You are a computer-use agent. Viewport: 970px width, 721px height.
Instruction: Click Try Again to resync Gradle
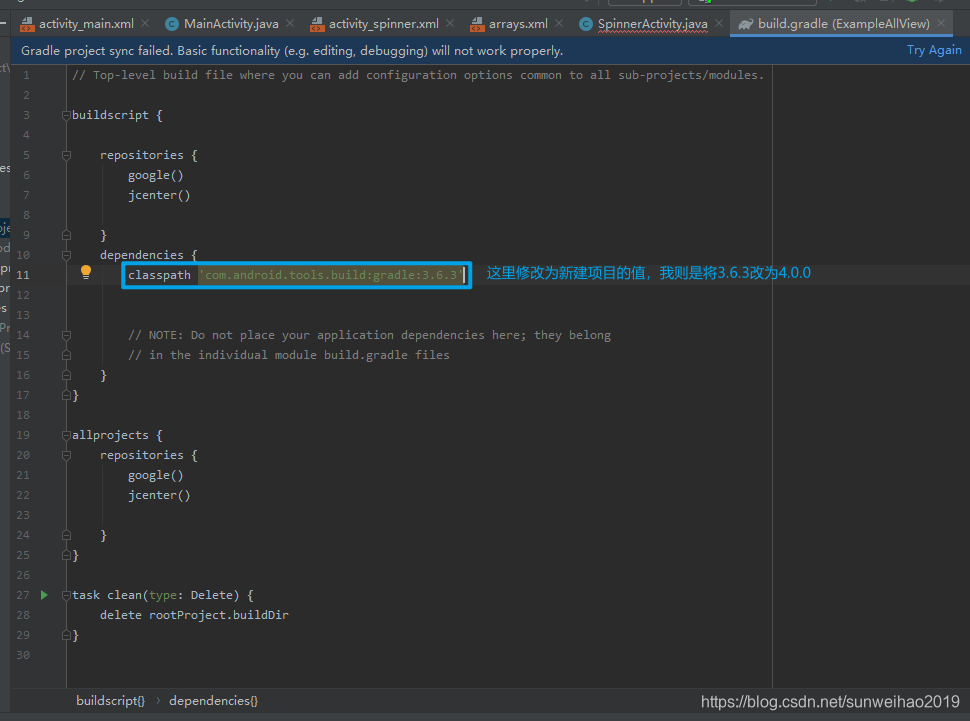(934, 50)
